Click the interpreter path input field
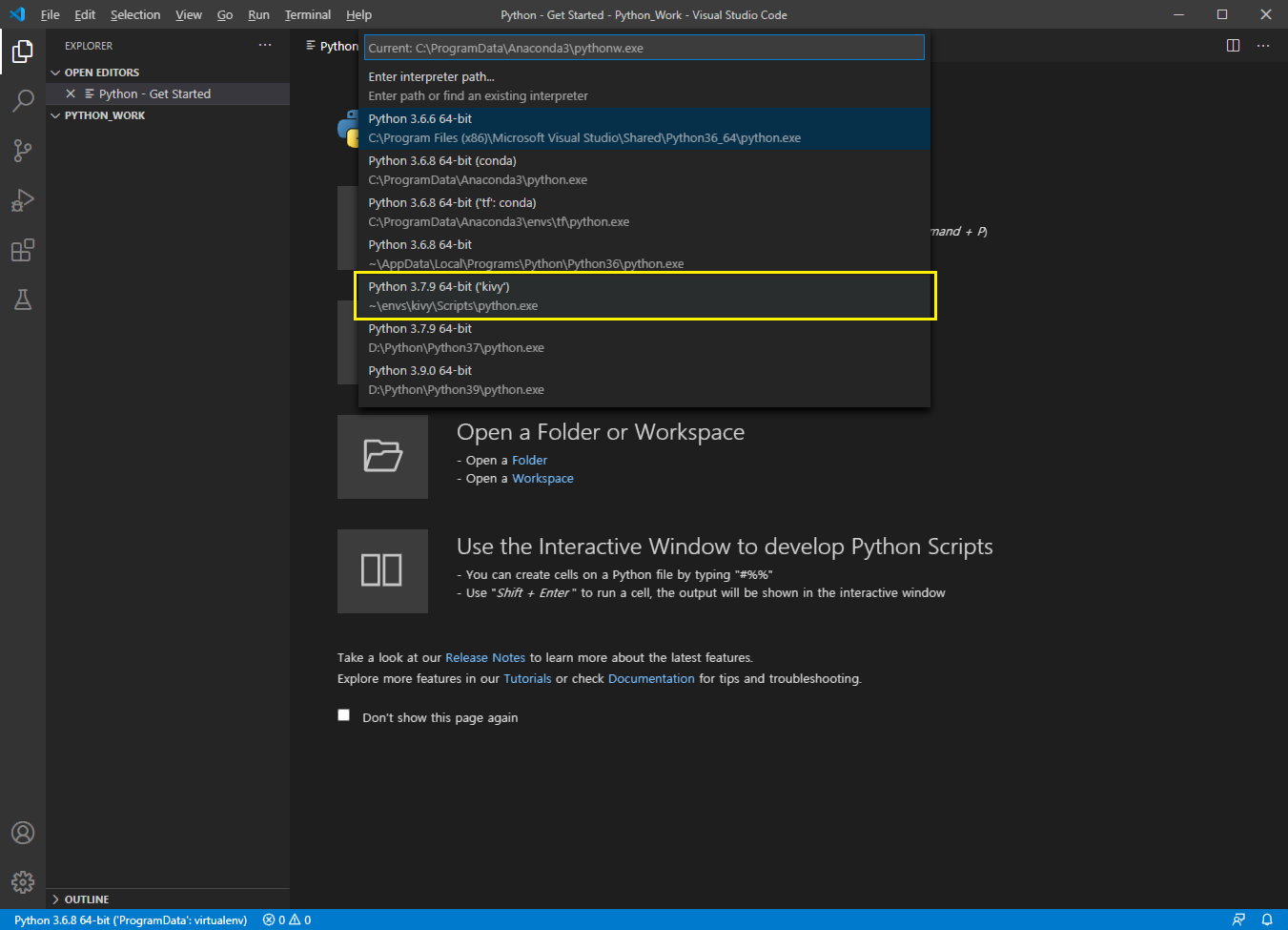Screen dimensions: 1288x930 click(644, 48)
